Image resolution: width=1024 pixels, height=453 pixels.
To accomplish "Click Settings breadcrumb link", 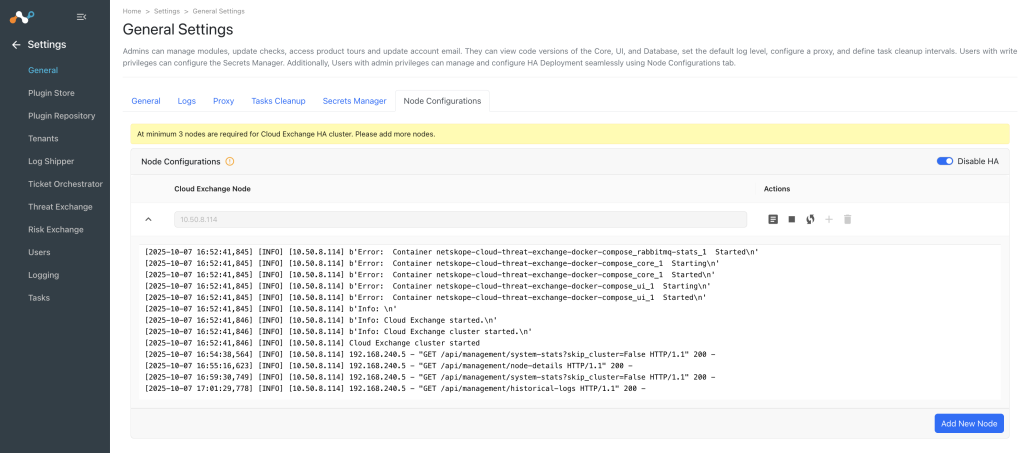I will pyautogui.click(x=167, y=12).
